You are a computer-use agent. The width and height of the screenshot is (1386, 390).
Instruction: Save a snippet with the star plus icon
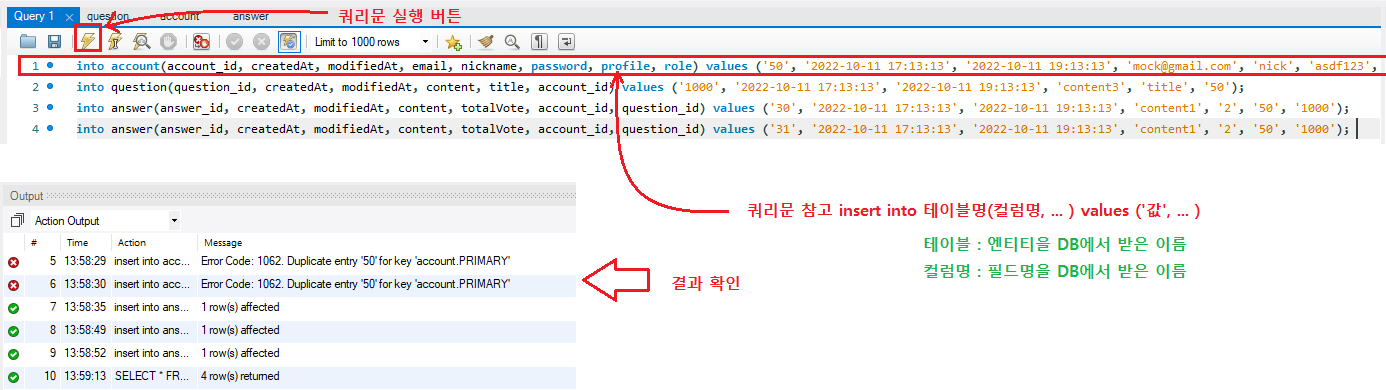[453, 42]
